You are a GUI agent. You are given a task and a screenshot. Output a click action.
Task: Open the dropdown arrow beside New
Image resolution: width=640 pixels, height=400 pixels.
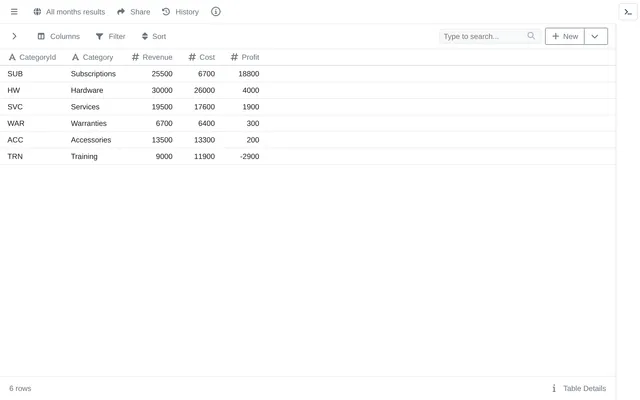596,36
